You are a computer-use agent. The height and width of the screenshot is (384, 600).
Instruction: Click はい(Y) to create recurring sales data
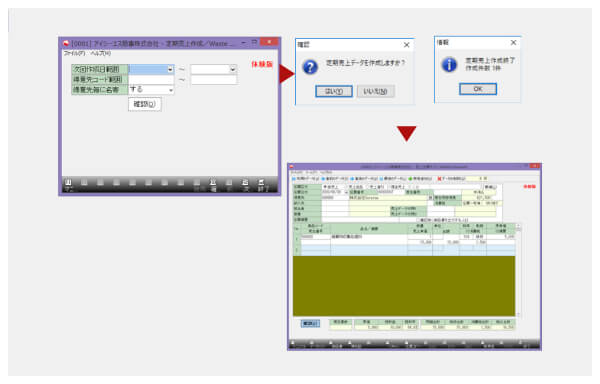click(334, 91)
